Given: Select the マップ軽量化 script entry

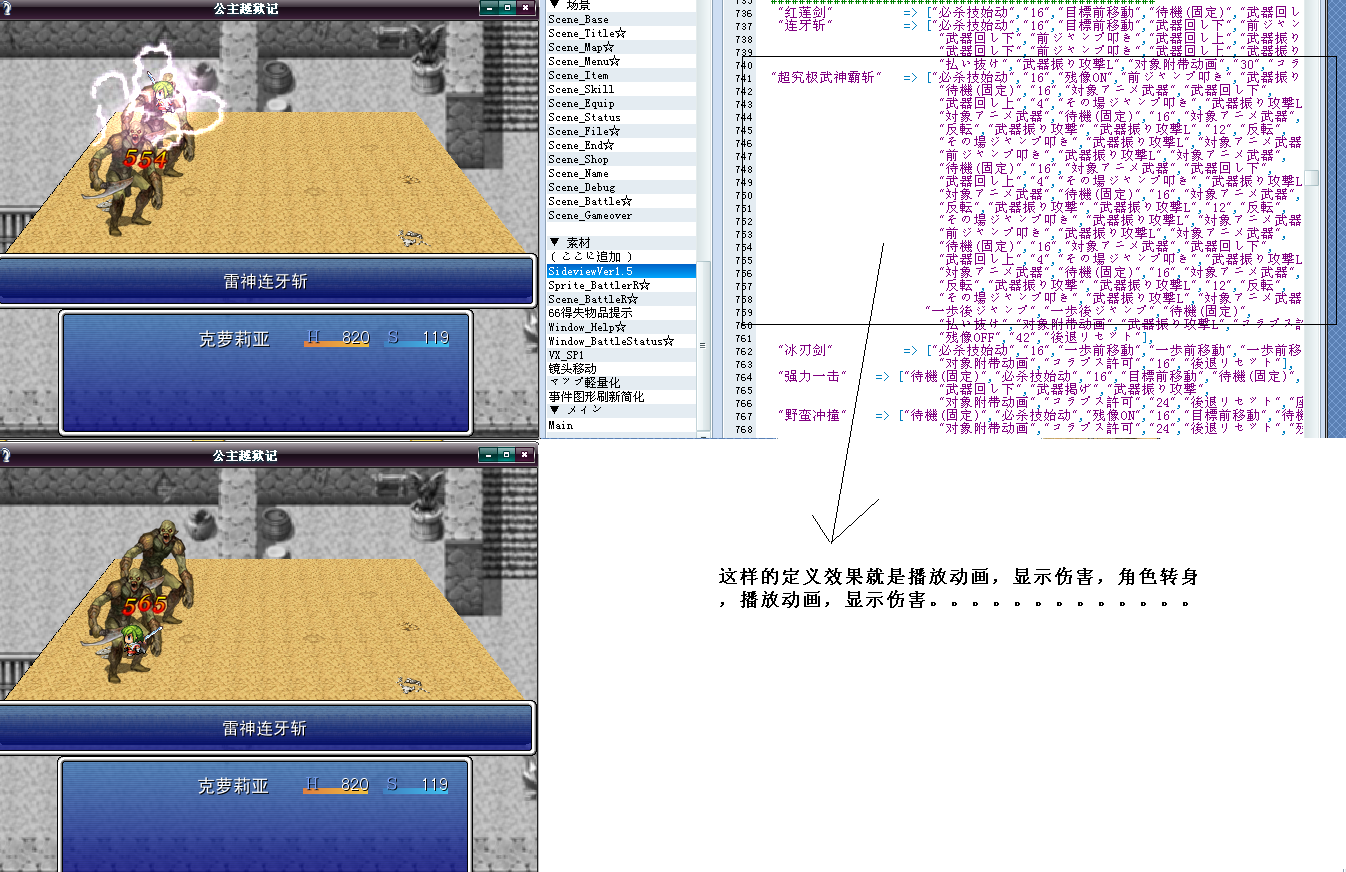Looking at the screenshot, I should 621,383.
